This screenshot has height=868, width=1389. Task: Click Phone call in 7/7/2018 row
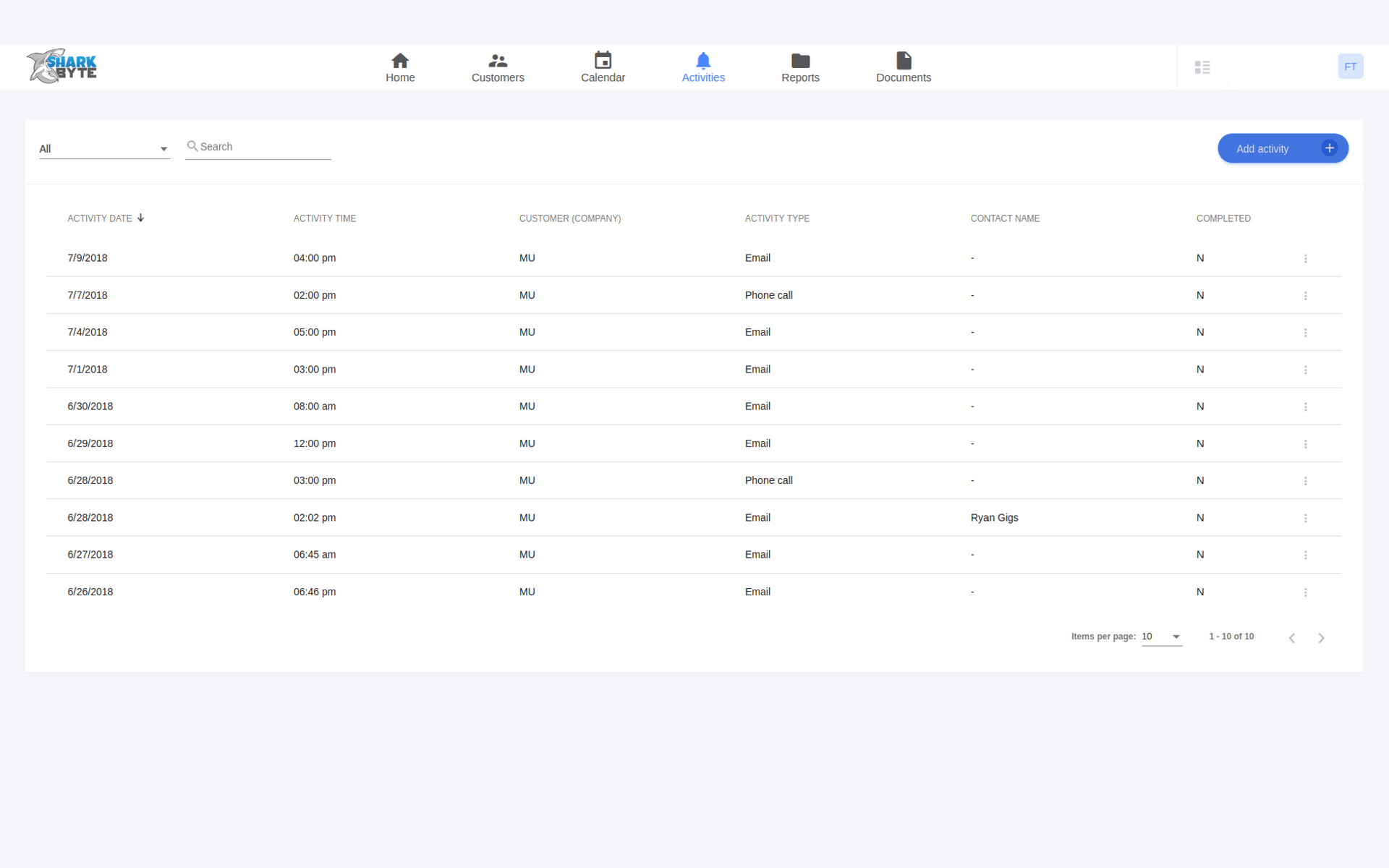click(x=769, y=295)
